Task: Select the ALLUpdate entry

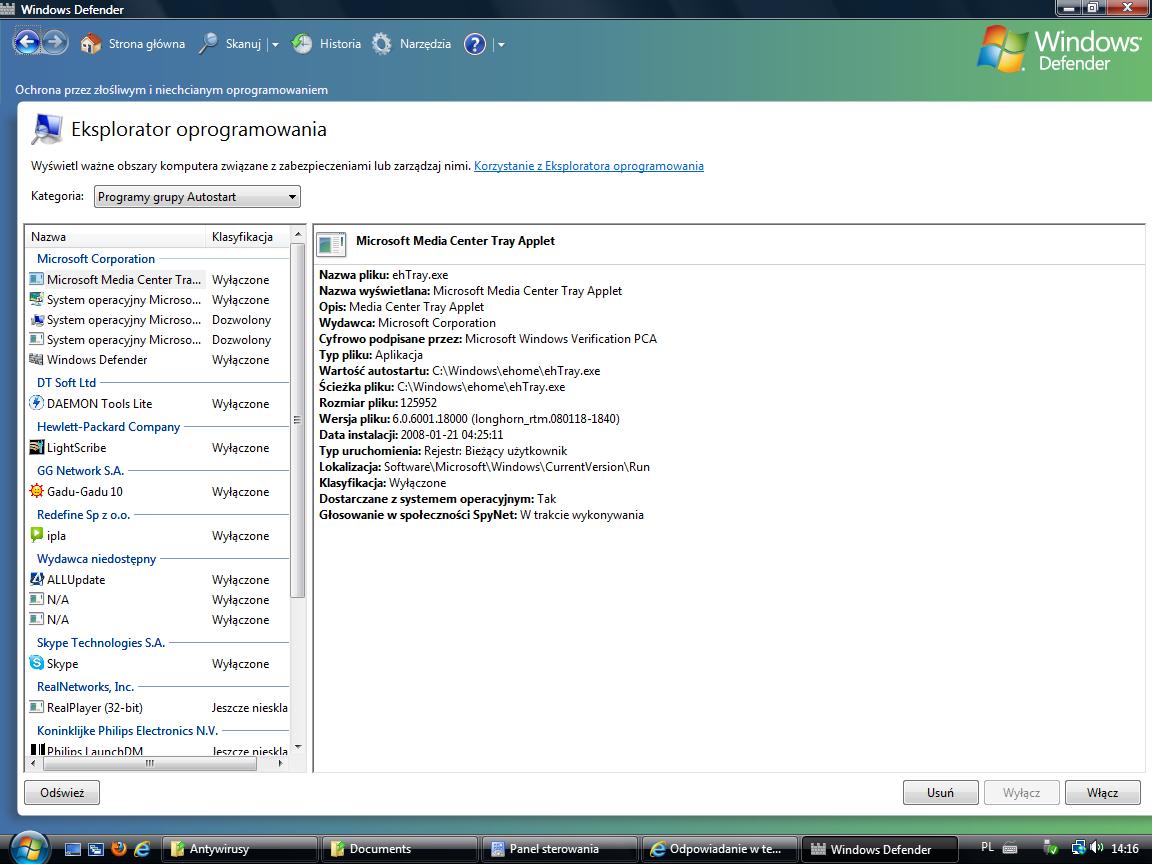Action: [x=158, y=580]
